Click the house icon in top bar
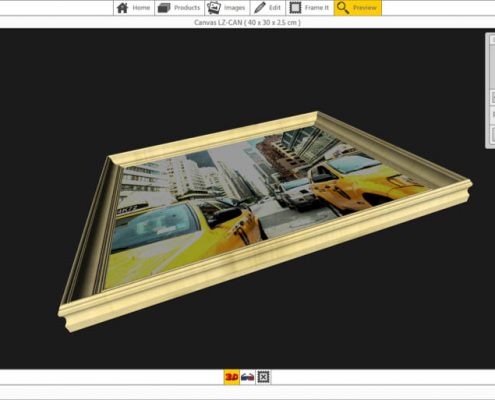This screenshot has height=400, width=495. (123, 8)
